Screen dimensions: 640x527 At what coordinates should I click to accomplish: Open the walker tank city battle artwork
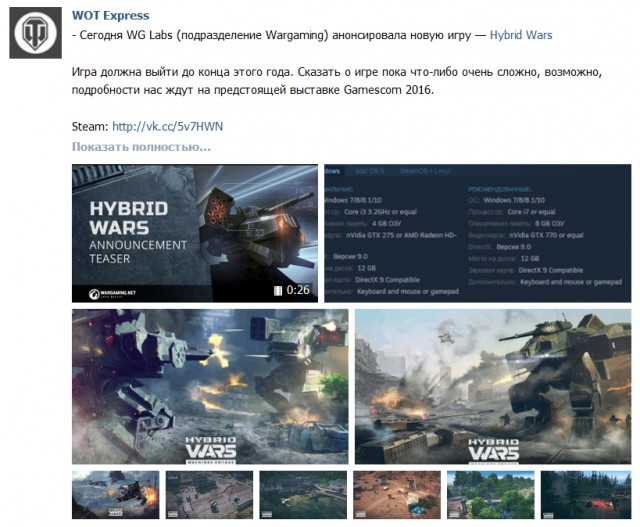pos(493,386)
